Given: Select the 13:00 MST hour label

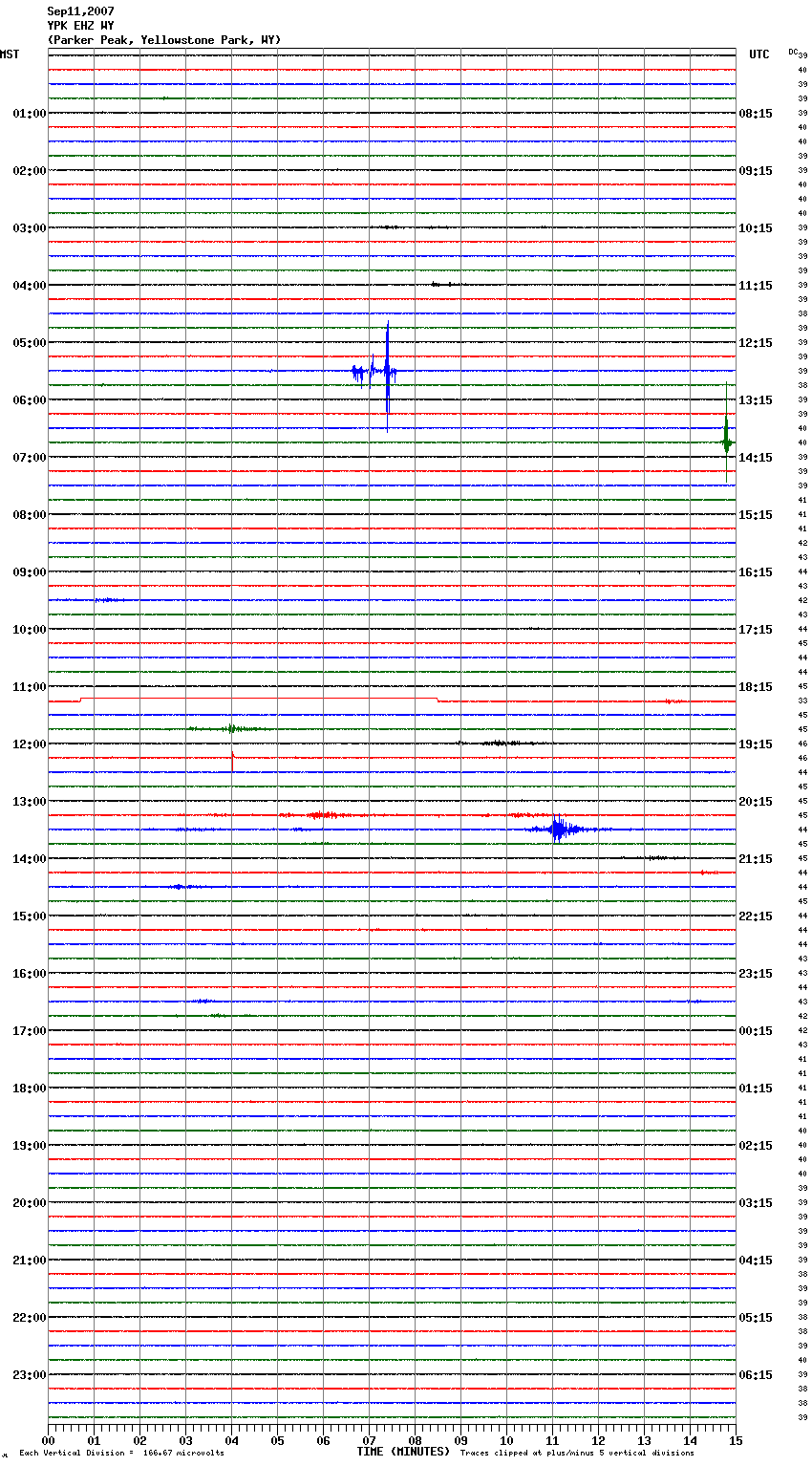Looking at the screenshot, I should click(x=30, y=802).
